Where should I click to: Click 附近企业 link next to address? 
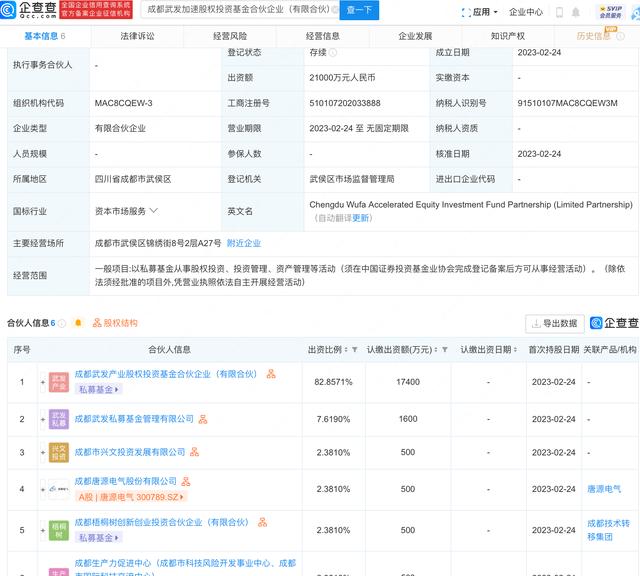coord(244,243)
